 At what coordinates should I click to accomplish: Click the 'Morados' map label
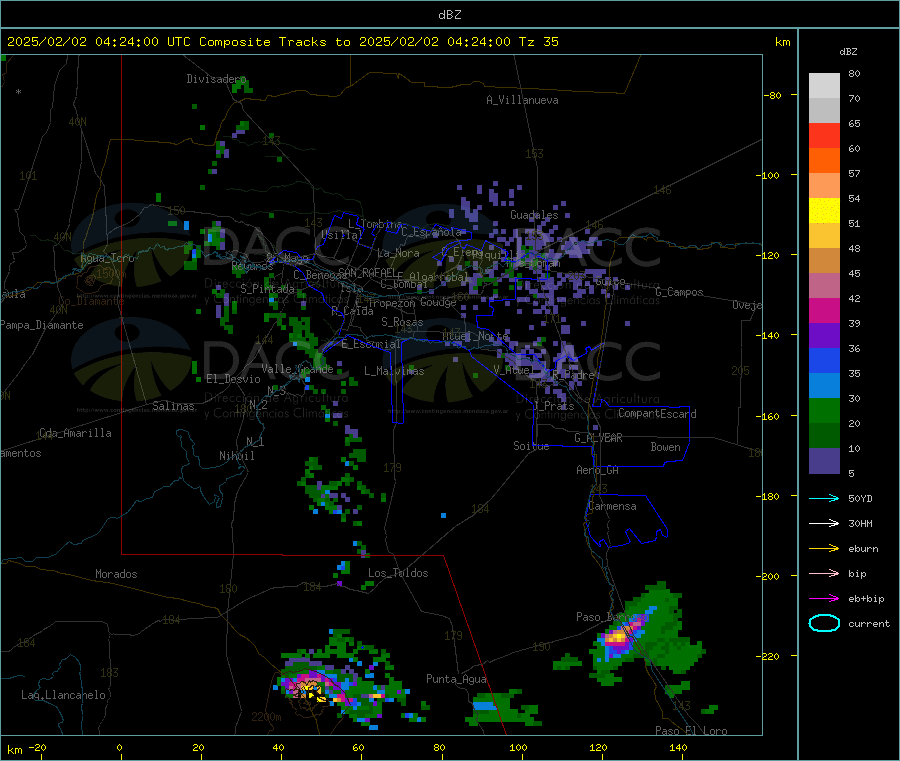pos(116,574)
